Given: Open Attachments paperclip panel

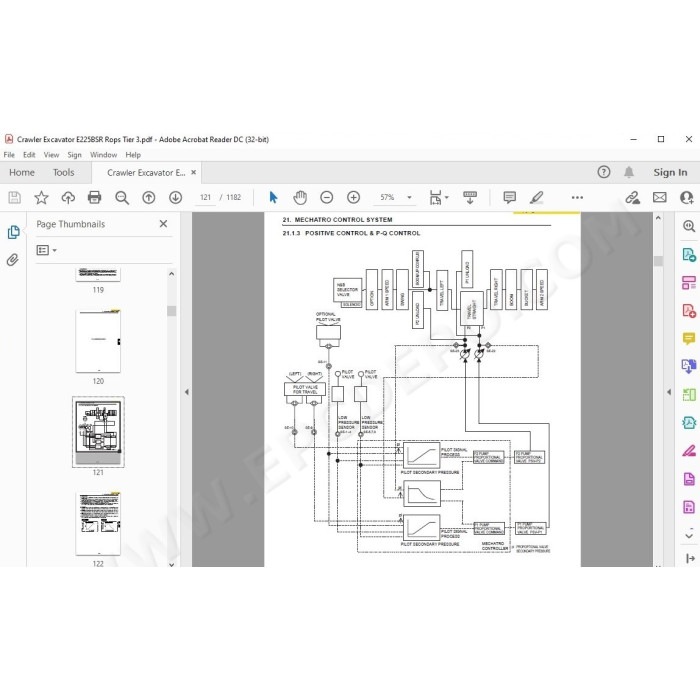Looking at the screenshot, I should (13, 260).
